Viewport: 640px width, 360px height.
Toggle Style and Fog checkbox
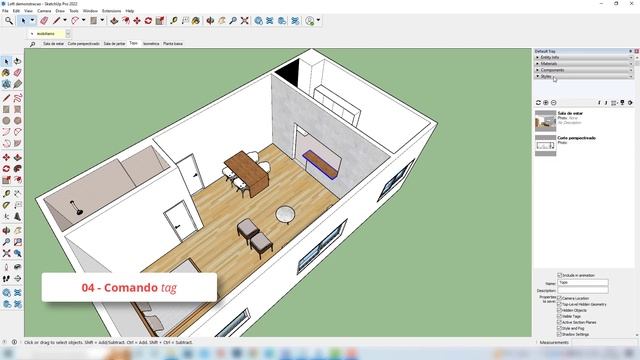point(560,328)
